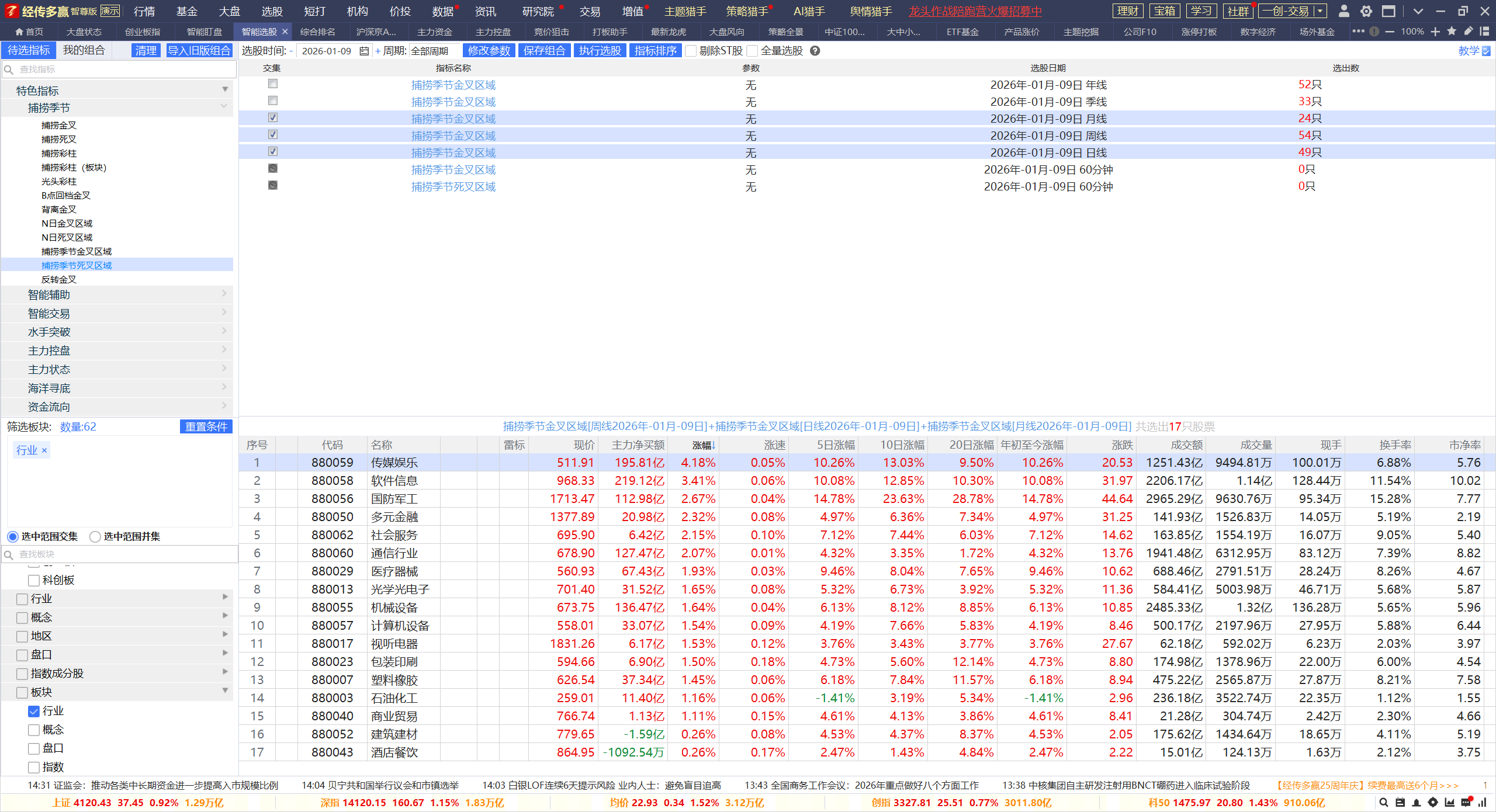The height and width of the screenshot is (812, 1496).
Task: Click the user account icon
Action: point(1343,11)
